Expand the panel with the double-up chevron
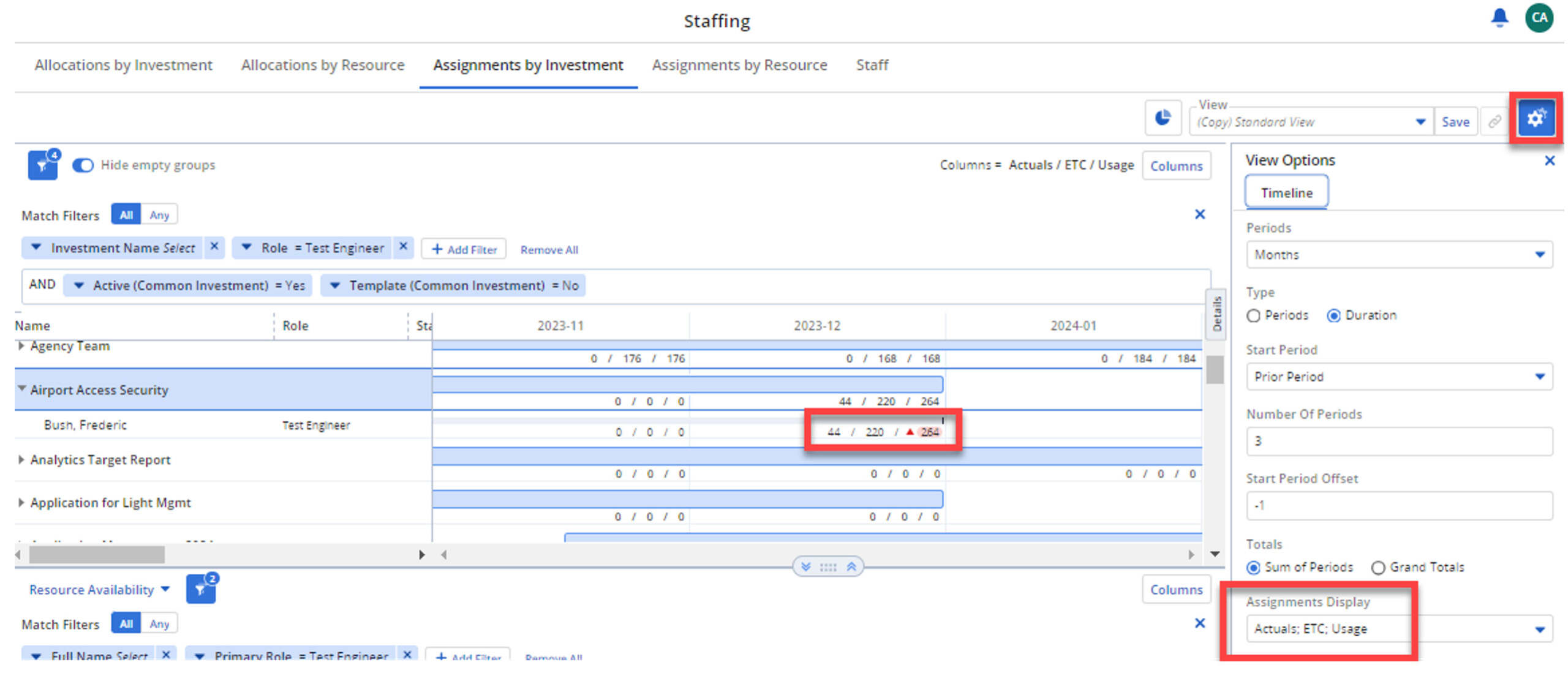 [851, 566]
